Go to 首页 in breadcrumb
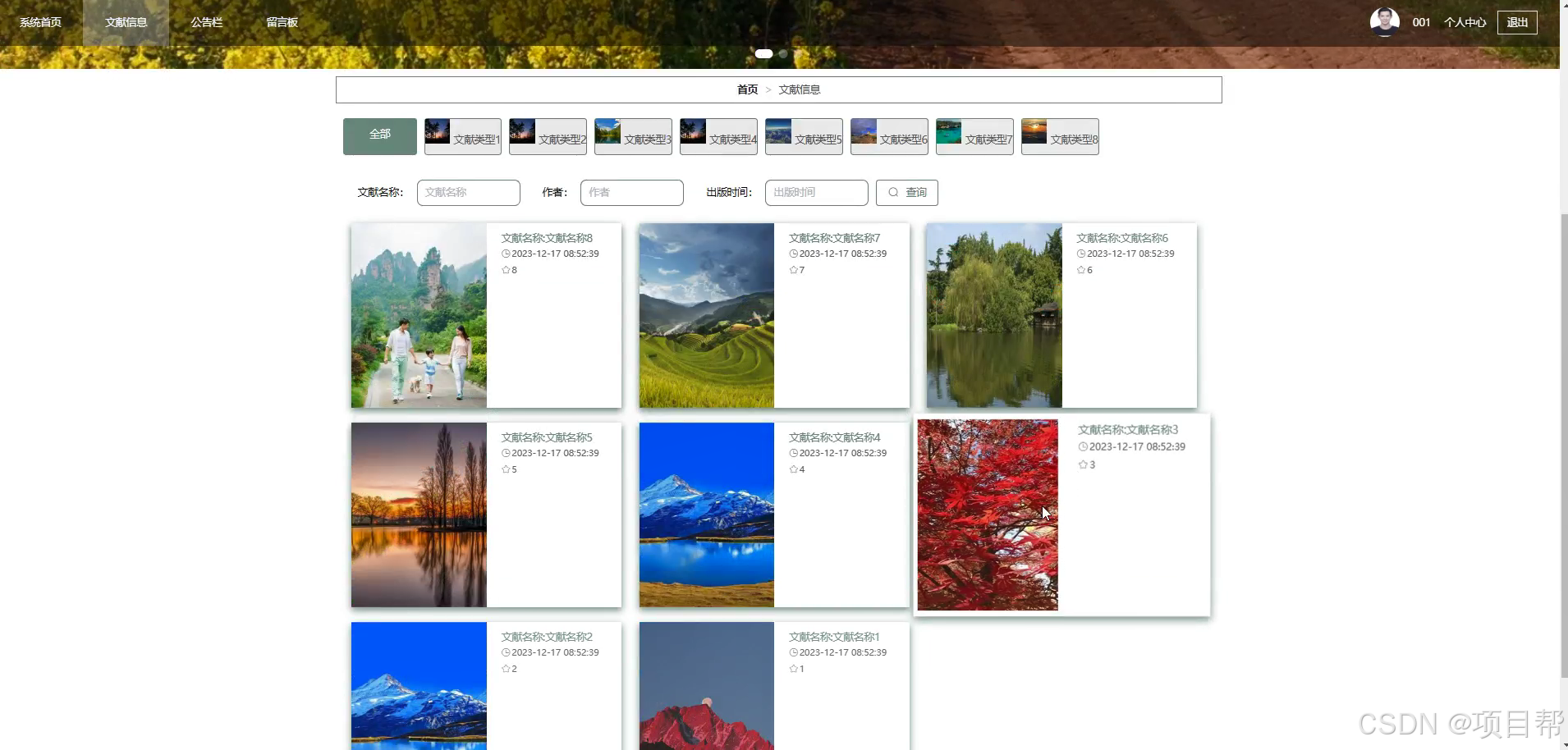The width and height of the screenshot is (1568, 750). click(x=747, y=89)
